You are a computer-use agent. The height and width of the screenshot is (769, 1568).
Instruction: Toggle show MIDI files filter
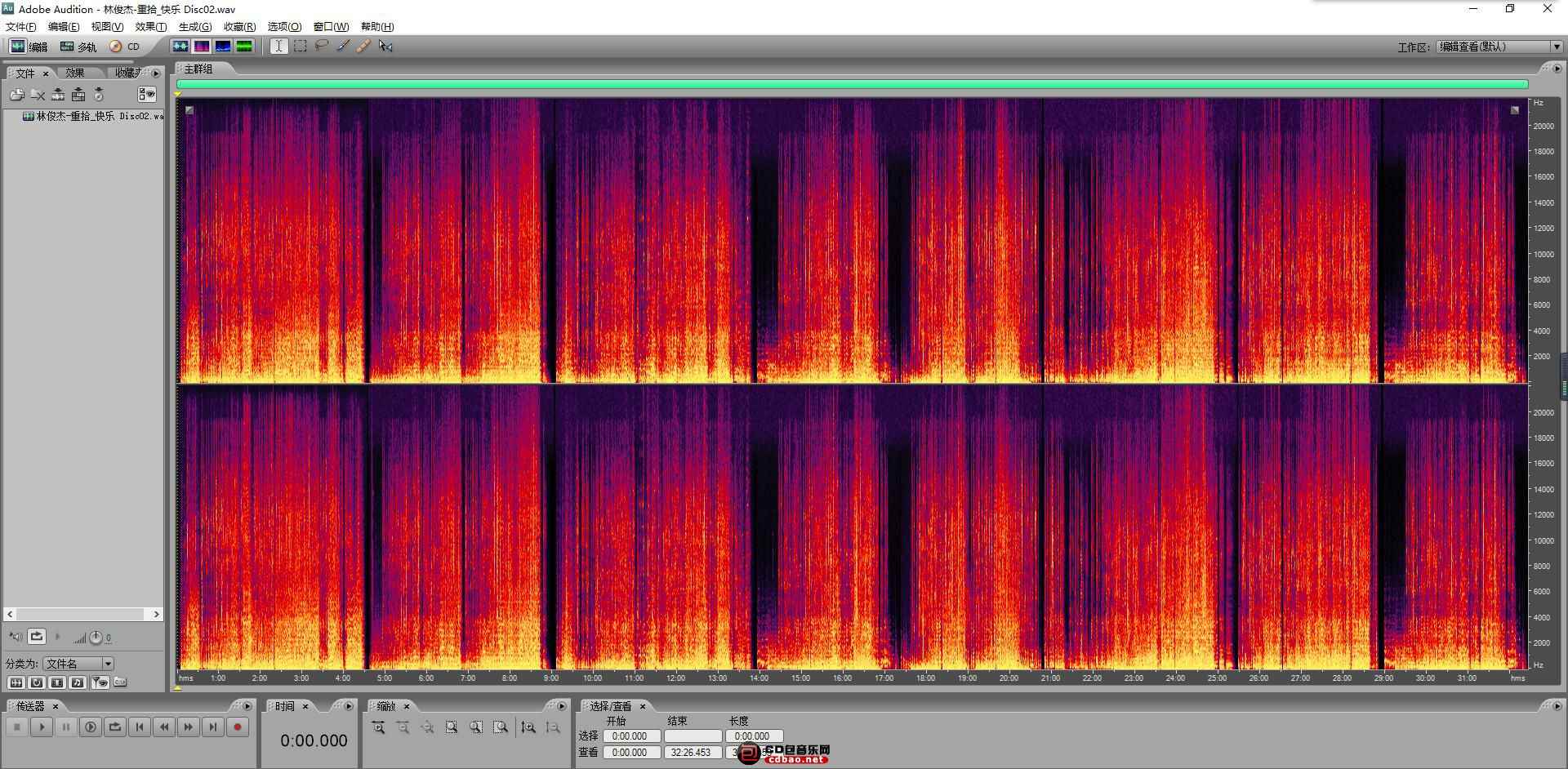pyautogui.click(x=78, y=682)
